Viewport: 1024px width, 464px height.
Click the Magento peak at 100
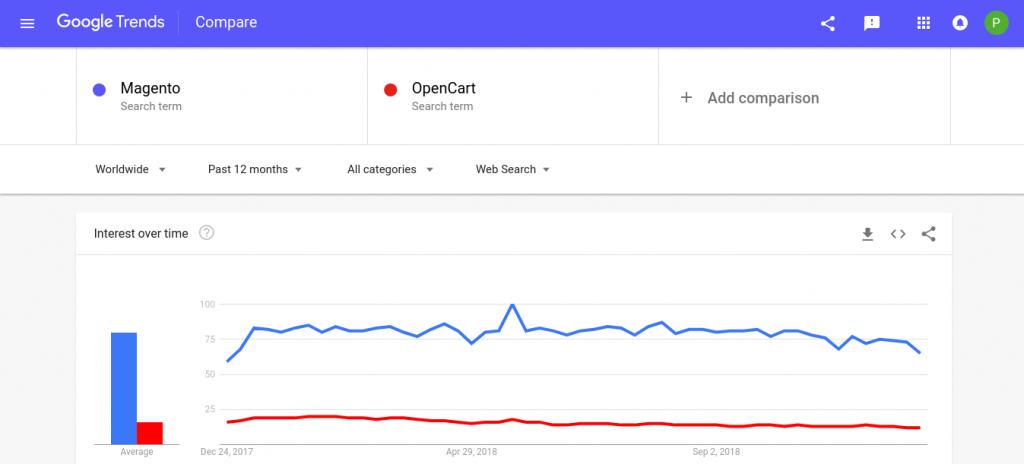click(x=513, y=305)
